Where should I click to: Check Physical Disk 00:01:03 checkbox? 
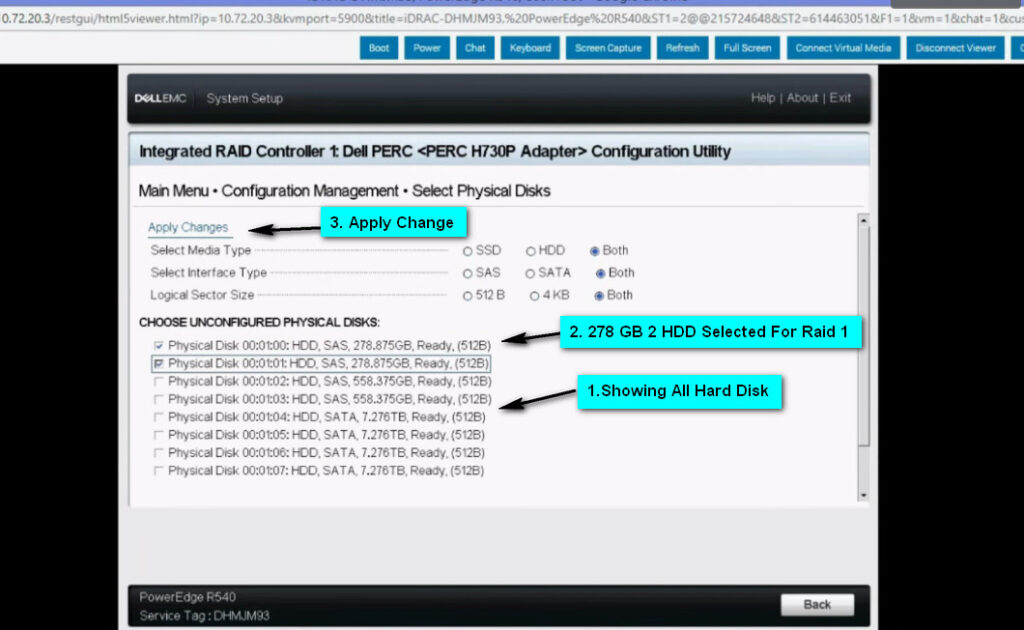tap(159, 400)
